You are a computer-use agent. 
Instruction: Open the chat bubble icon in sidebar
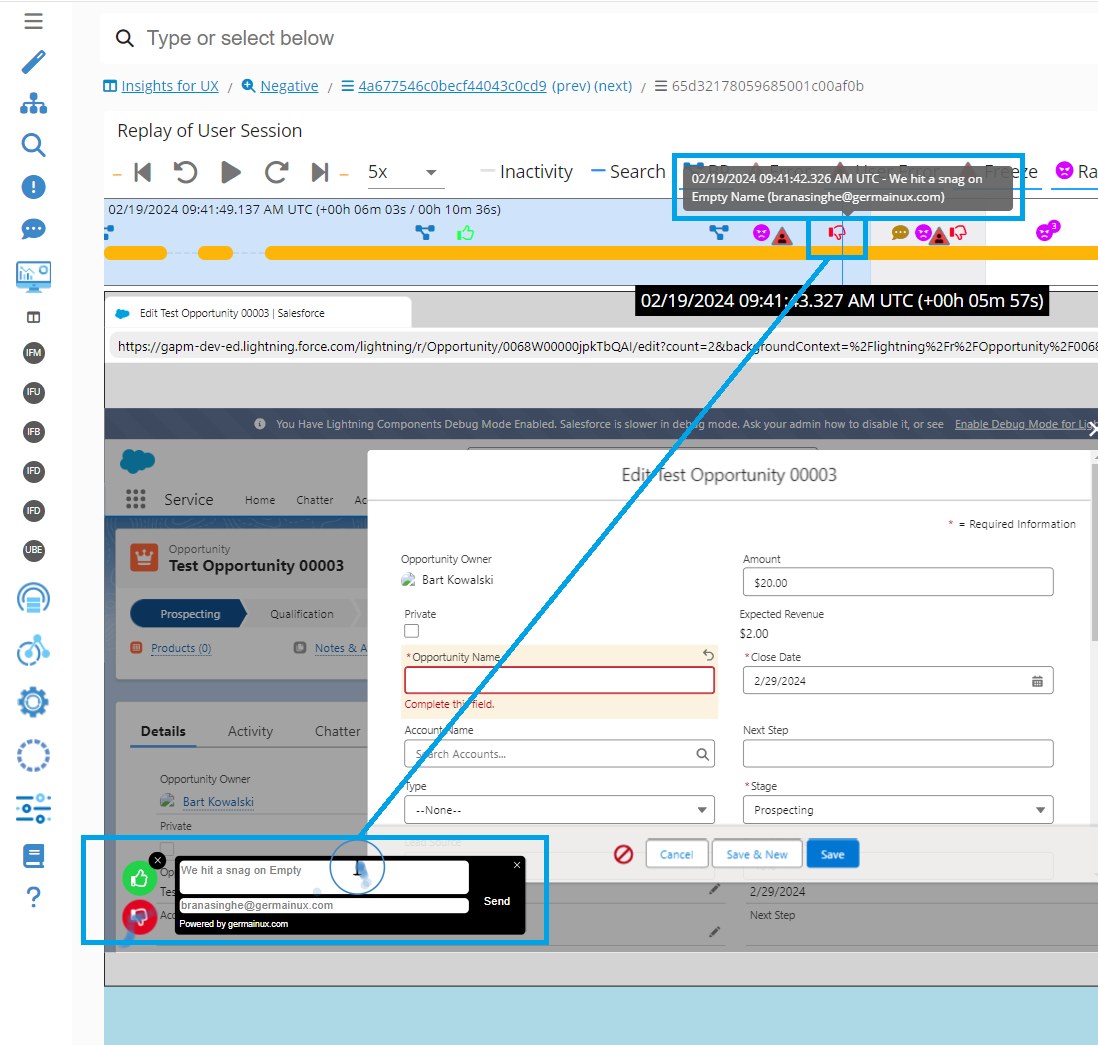point(33,229)
